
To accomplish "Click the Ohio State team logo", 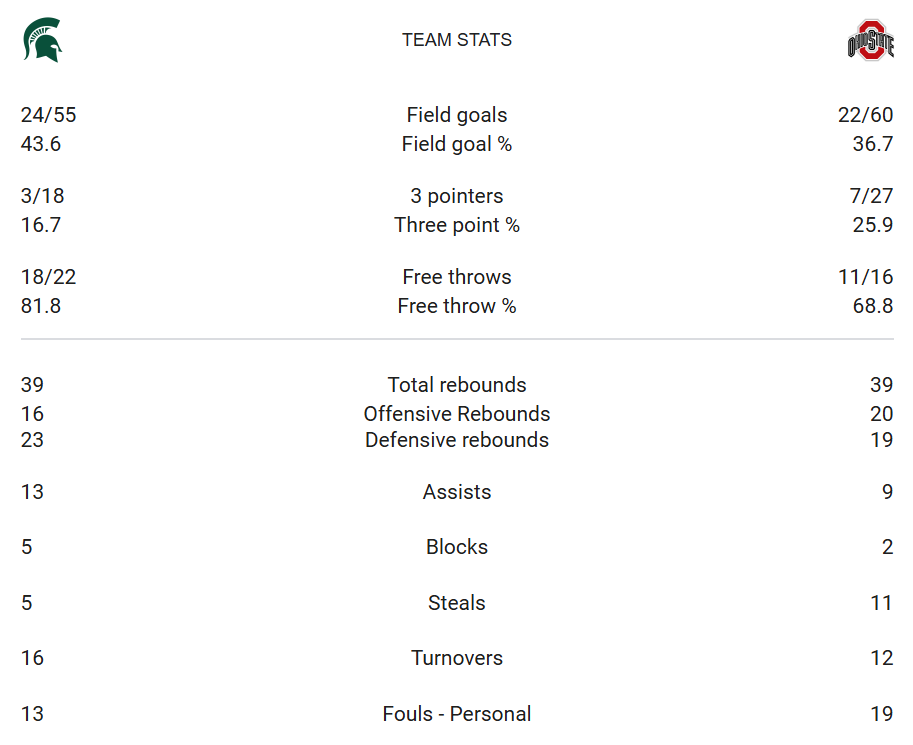I will point(870,40).
